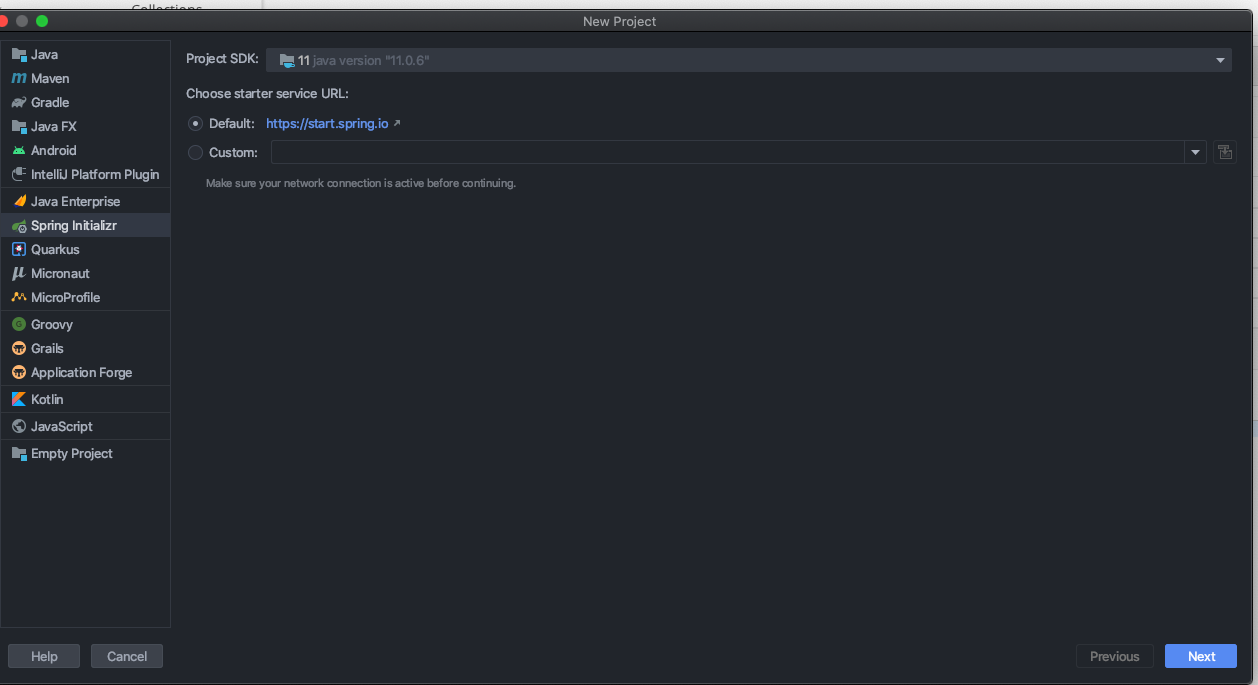Click the 'Project SDK:' label
The width and height of the screenshot is (1258, 685).
222,60
